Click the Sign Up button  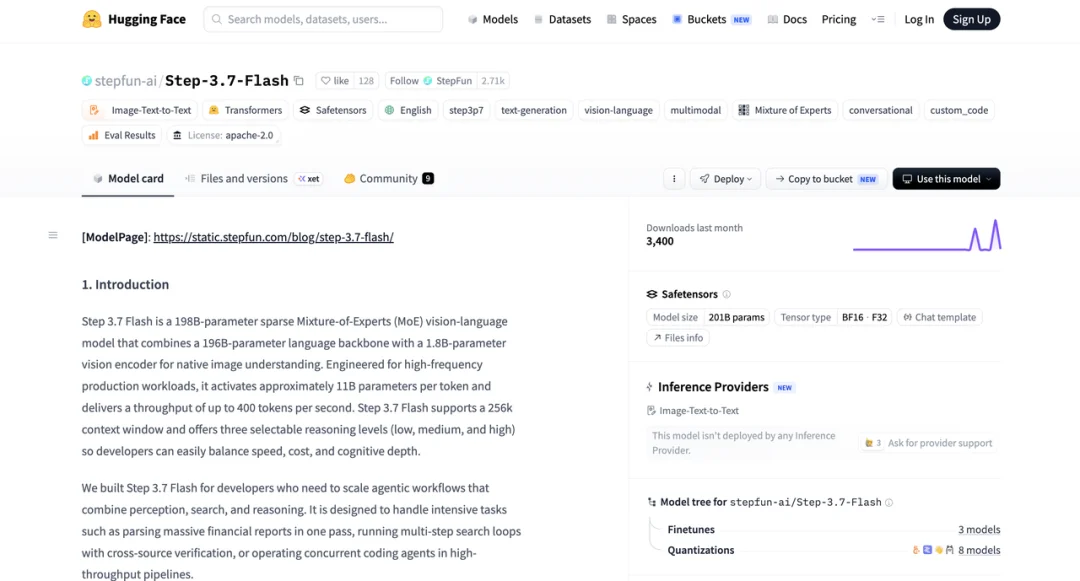coord(971,19)
